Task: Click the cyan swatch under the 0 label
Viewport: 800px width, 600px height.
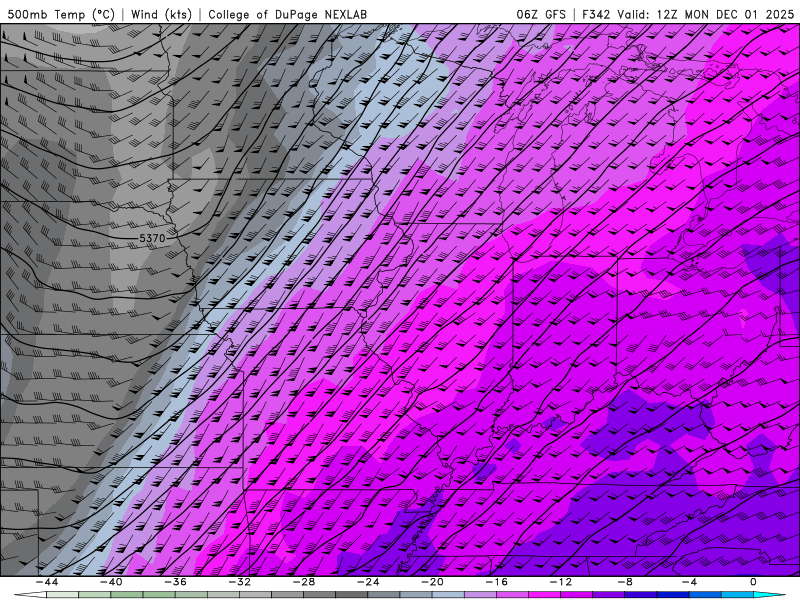Action: (x=762, y=595)
